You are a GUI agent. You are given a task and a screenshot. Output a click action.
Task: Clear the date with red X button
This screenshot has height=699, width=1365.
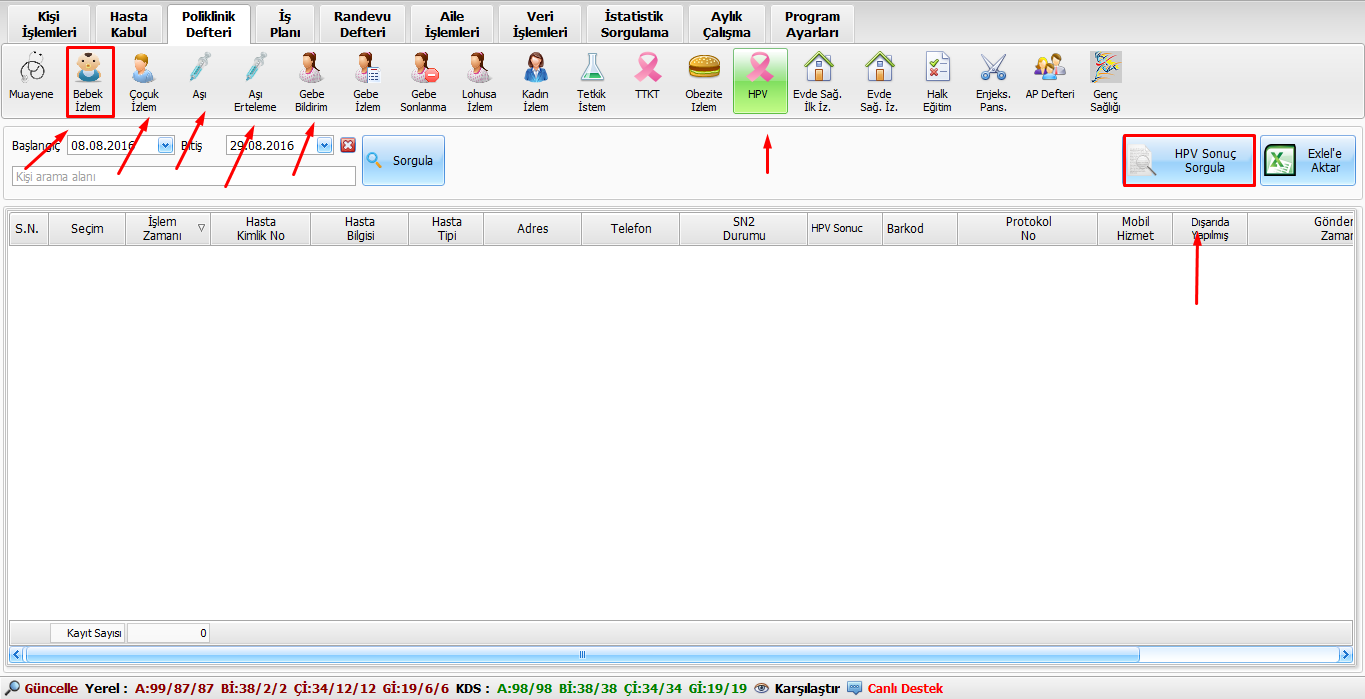[348, 145]
